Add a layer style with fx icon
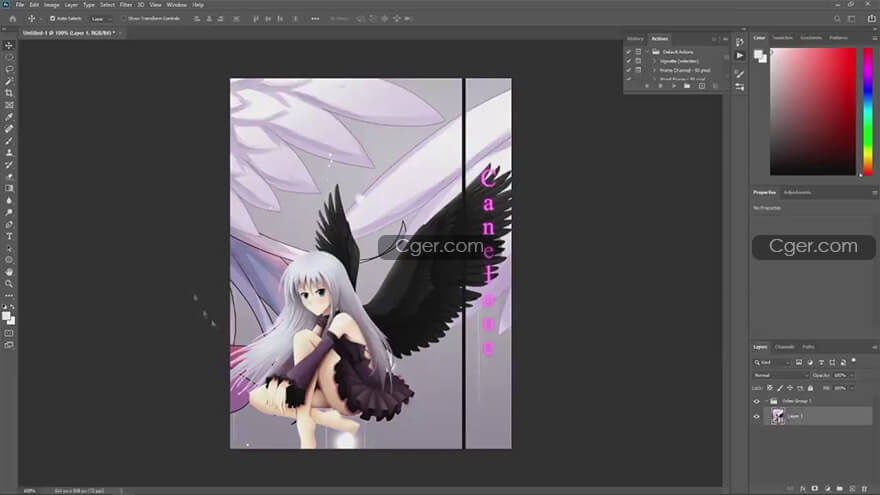Screen dimensions: 880x495 coord(803,489)
